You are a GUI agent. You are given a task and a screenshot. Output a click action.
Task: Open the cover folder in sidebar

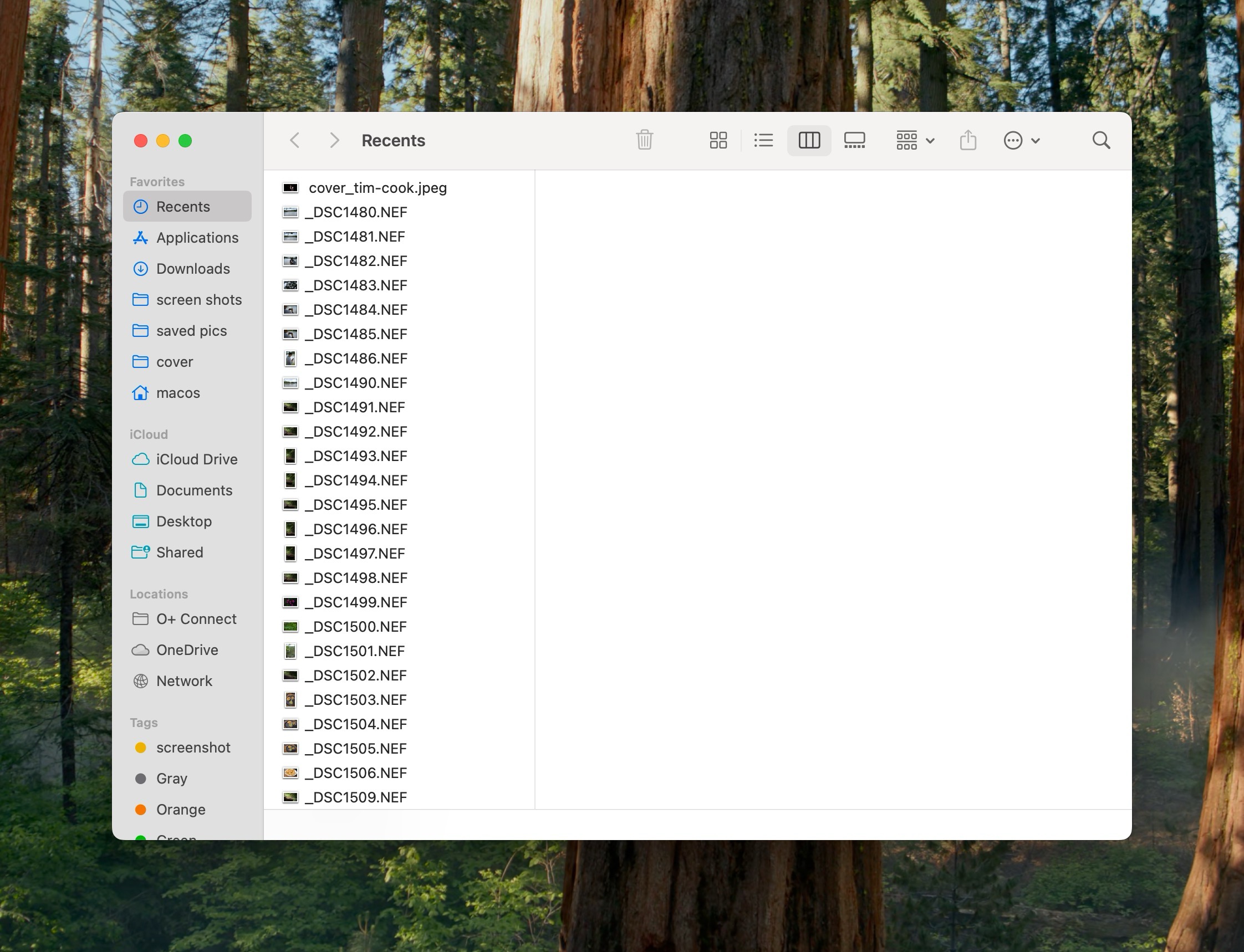[x=187, y=361]
